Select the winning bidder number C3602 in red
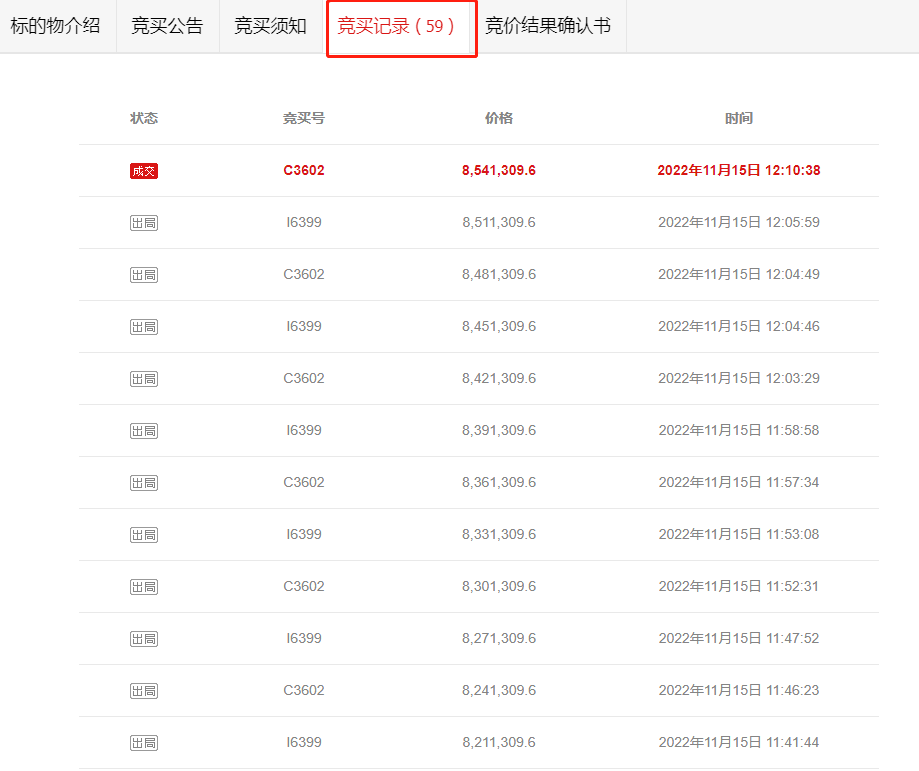 (304, 170)
